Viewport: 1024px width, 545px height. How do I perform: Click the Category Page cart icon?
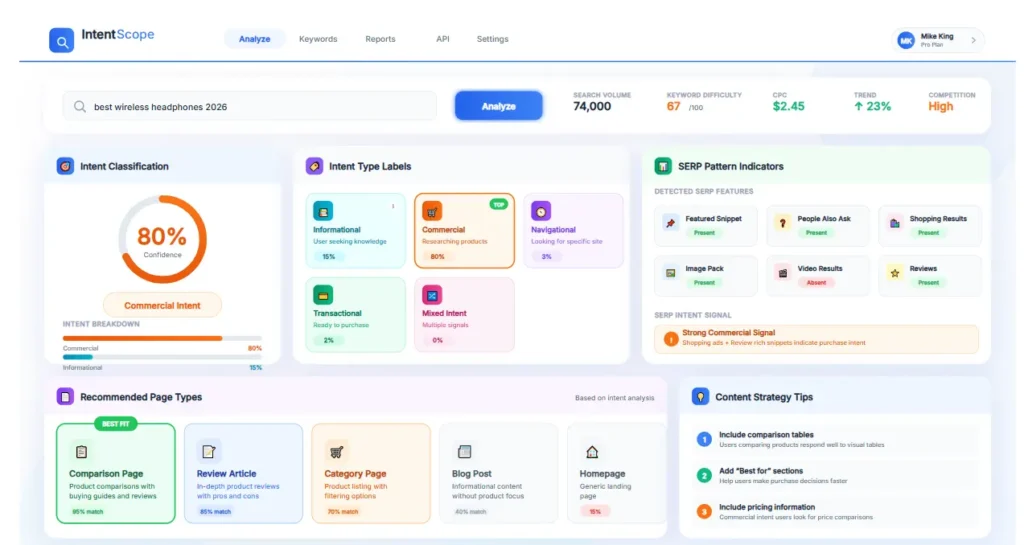pos(336,452)
